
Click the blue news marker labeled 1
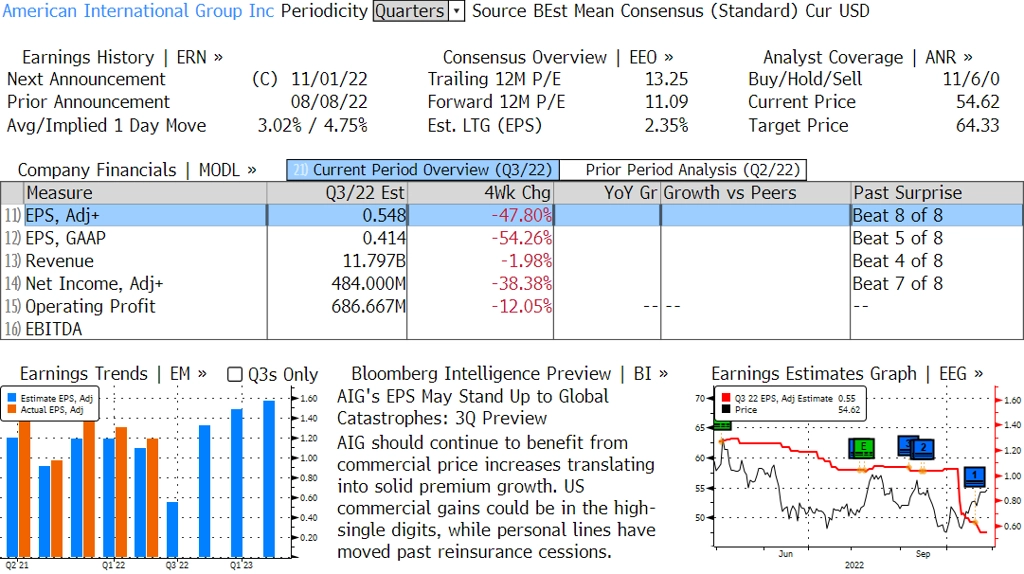pos(977,475)
